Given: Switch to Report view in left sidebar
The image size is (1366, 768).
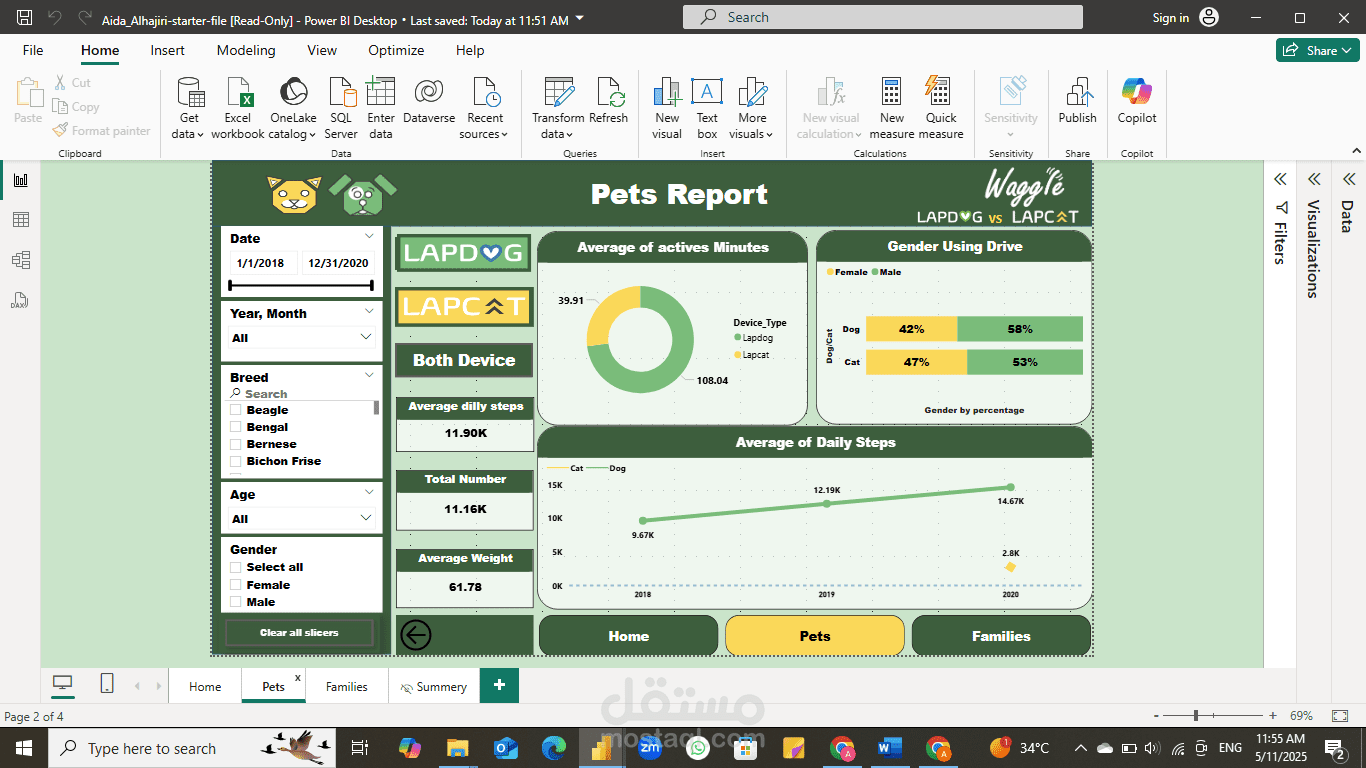Looking at the screenshot, I should tap(21, 180).
